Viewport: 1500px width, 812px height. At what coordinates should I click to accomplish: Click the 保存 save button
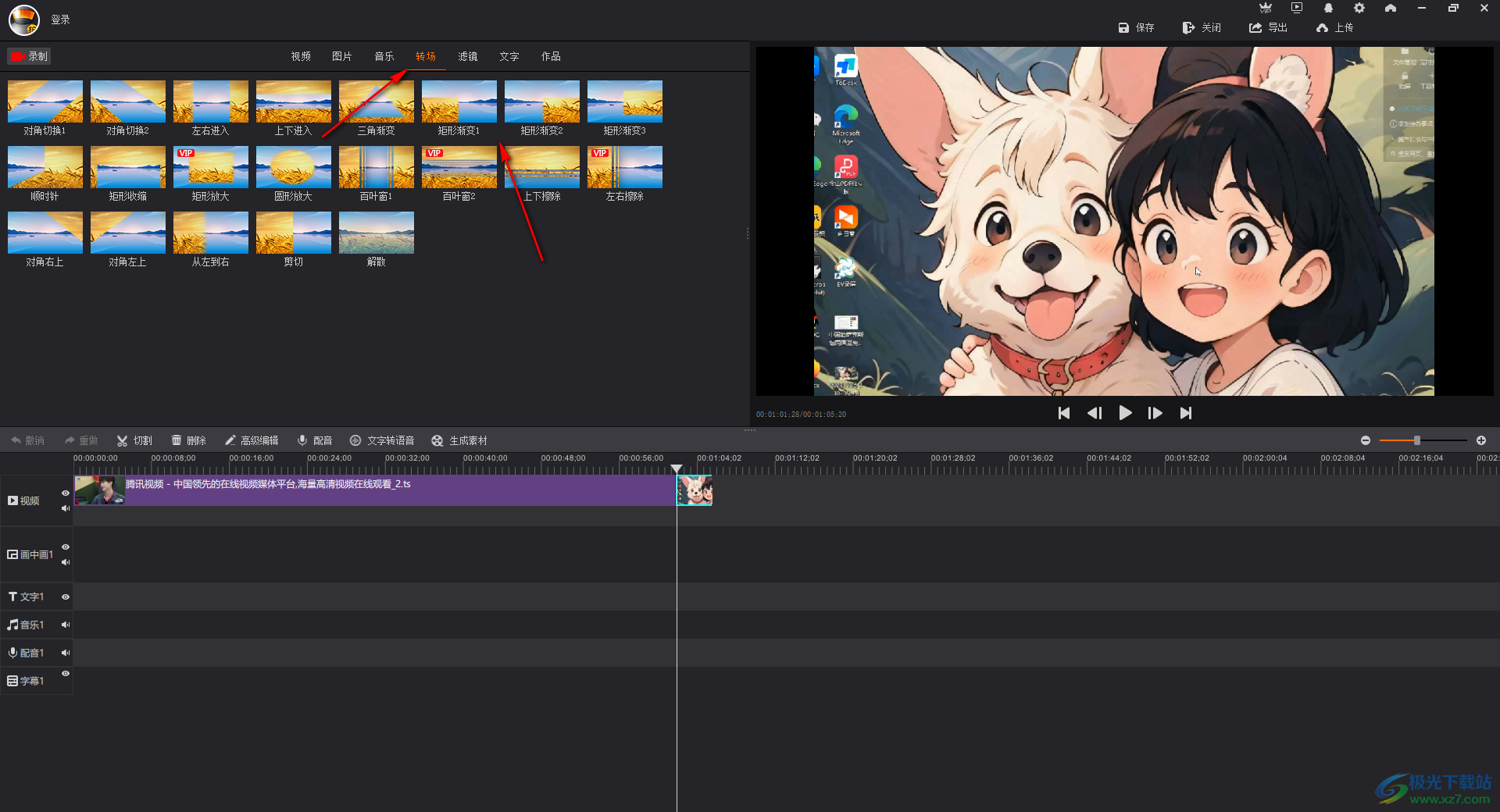pyautogui.click(x=1136, y=27)
